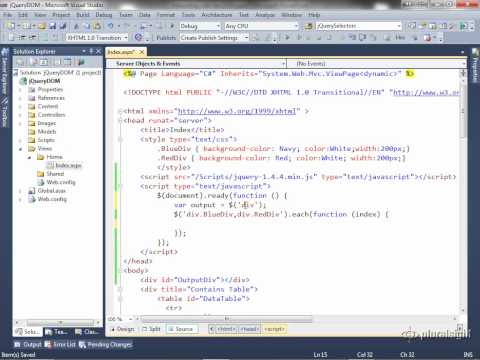Open the Debug configuration dropdown
Viewport: 480px width, 360px height.
(x=200, y=26)
